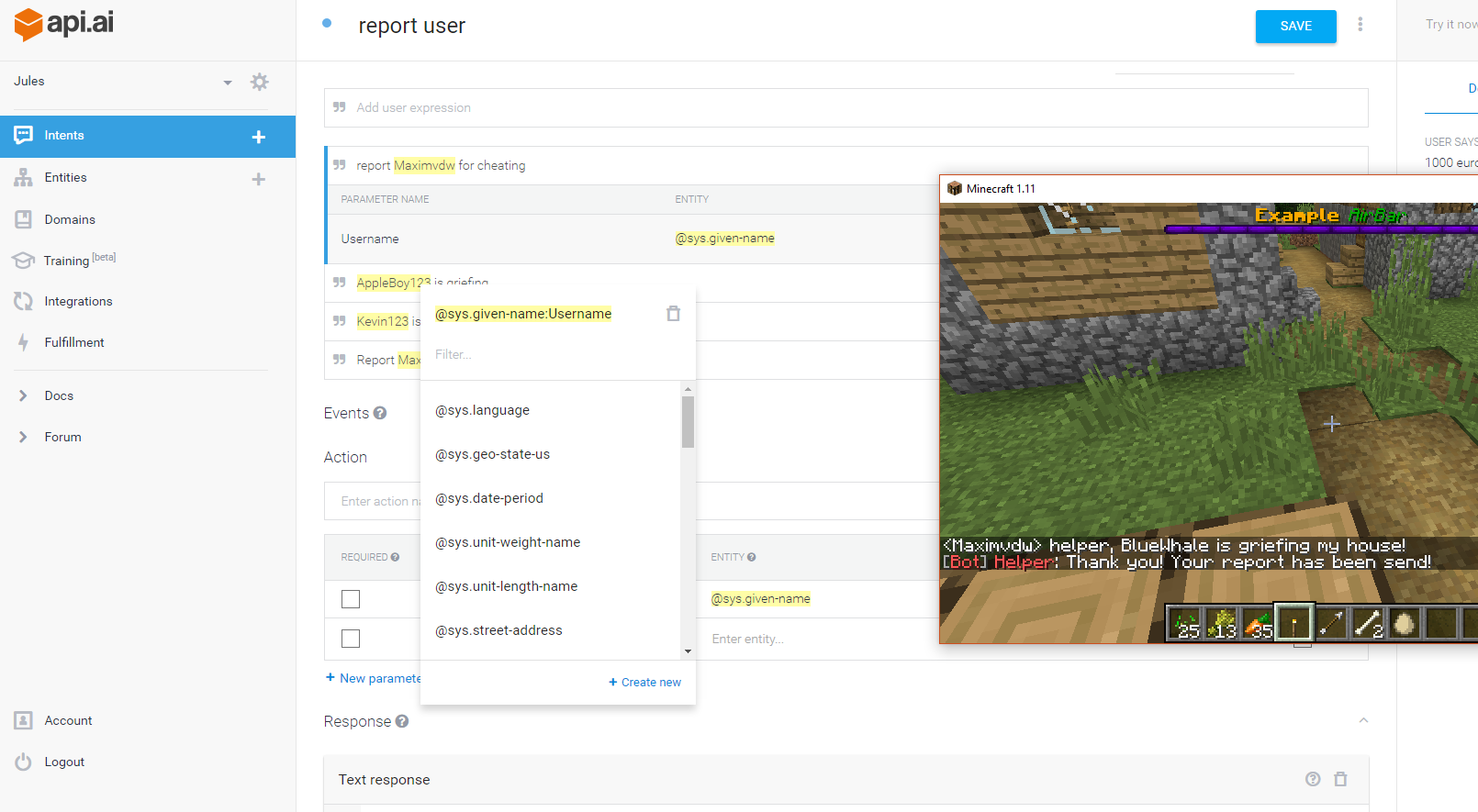This screenshot has width=1478, height=812.
Task: Open the three-dot more options menu
Action: pyautogui.click(x=1360, y=25)
